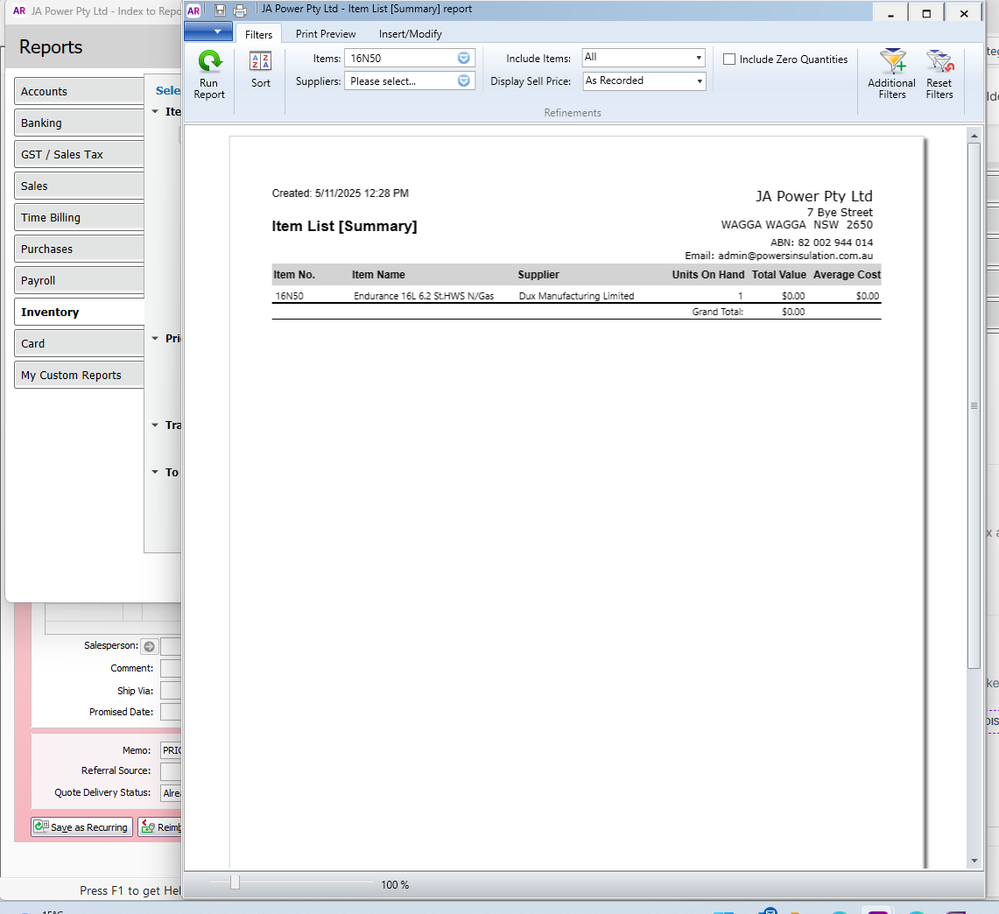Expand the Display Sell Price dropdown
This screenshot has width=999, height=914.
[697, 81]
